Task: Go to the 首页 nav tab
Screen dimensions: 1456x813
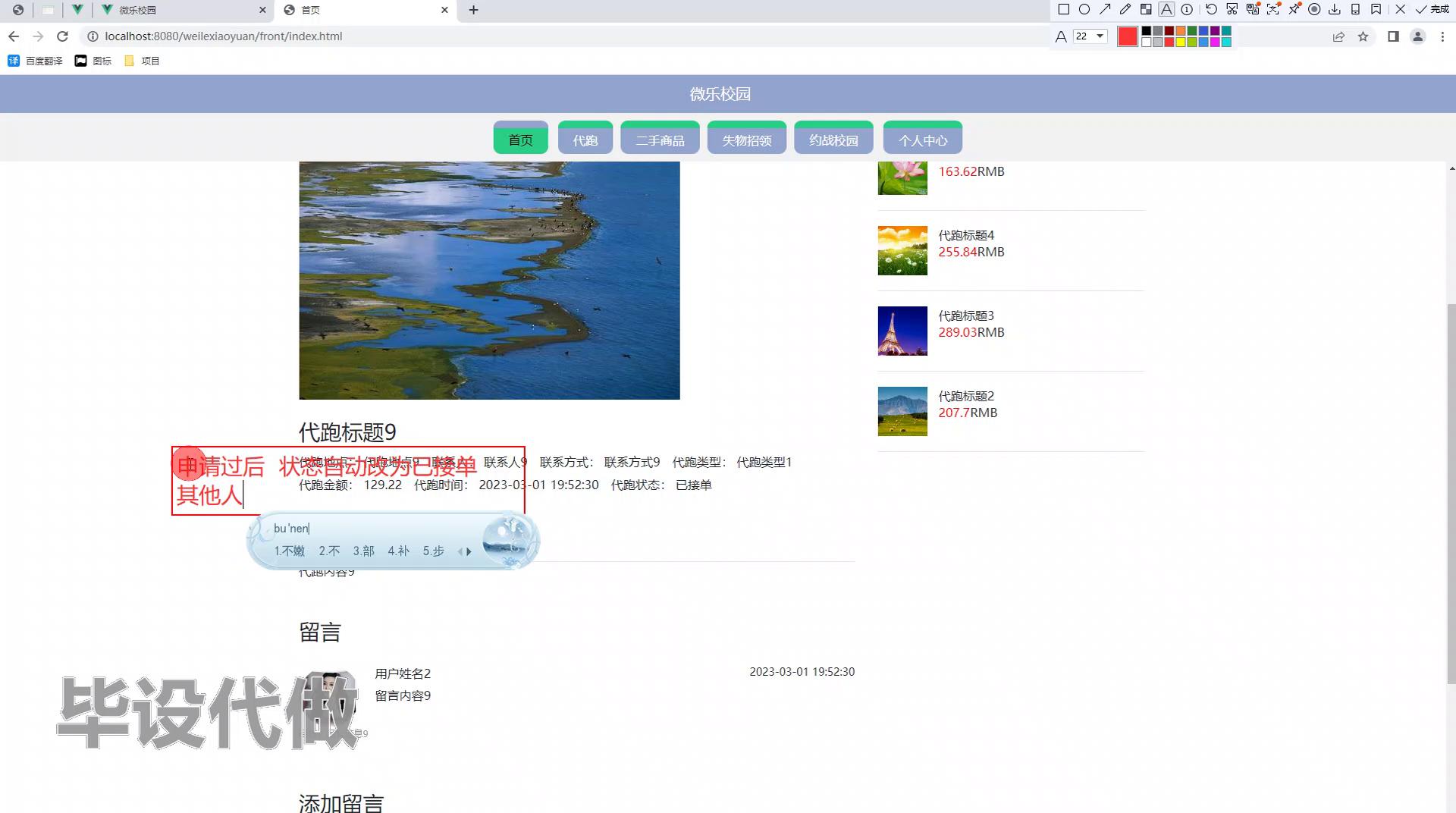Action: pyautogui.click(x=520, y=138)
